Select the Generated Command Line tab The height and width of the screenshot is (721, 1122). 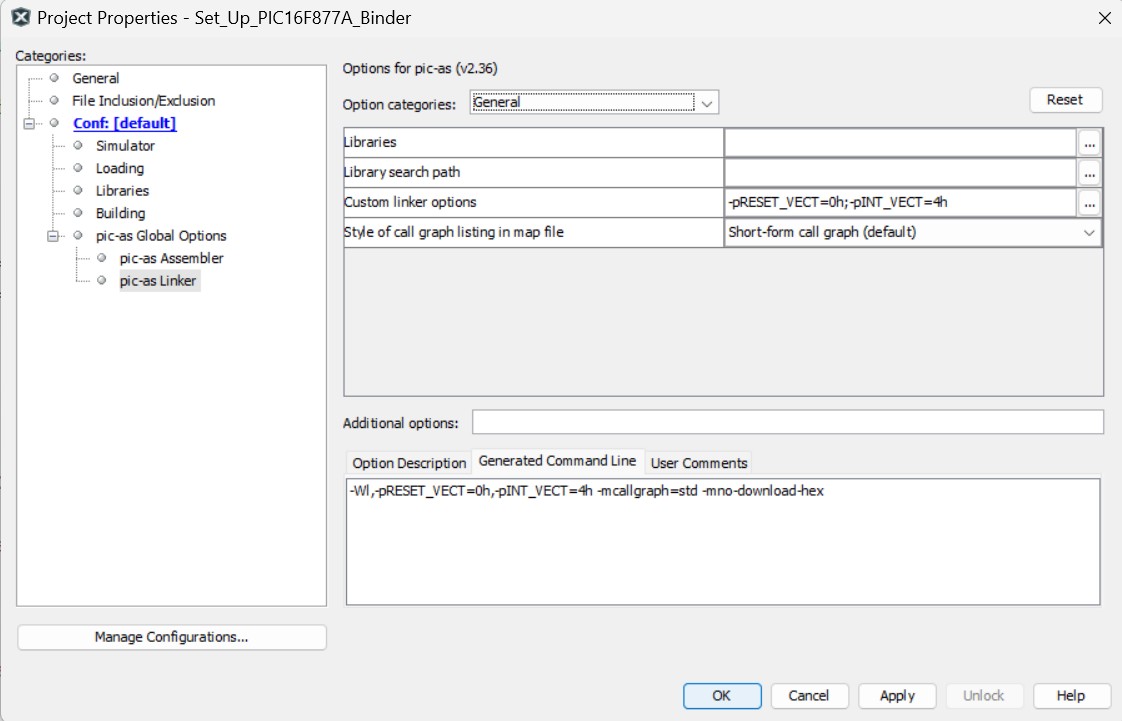557,461
